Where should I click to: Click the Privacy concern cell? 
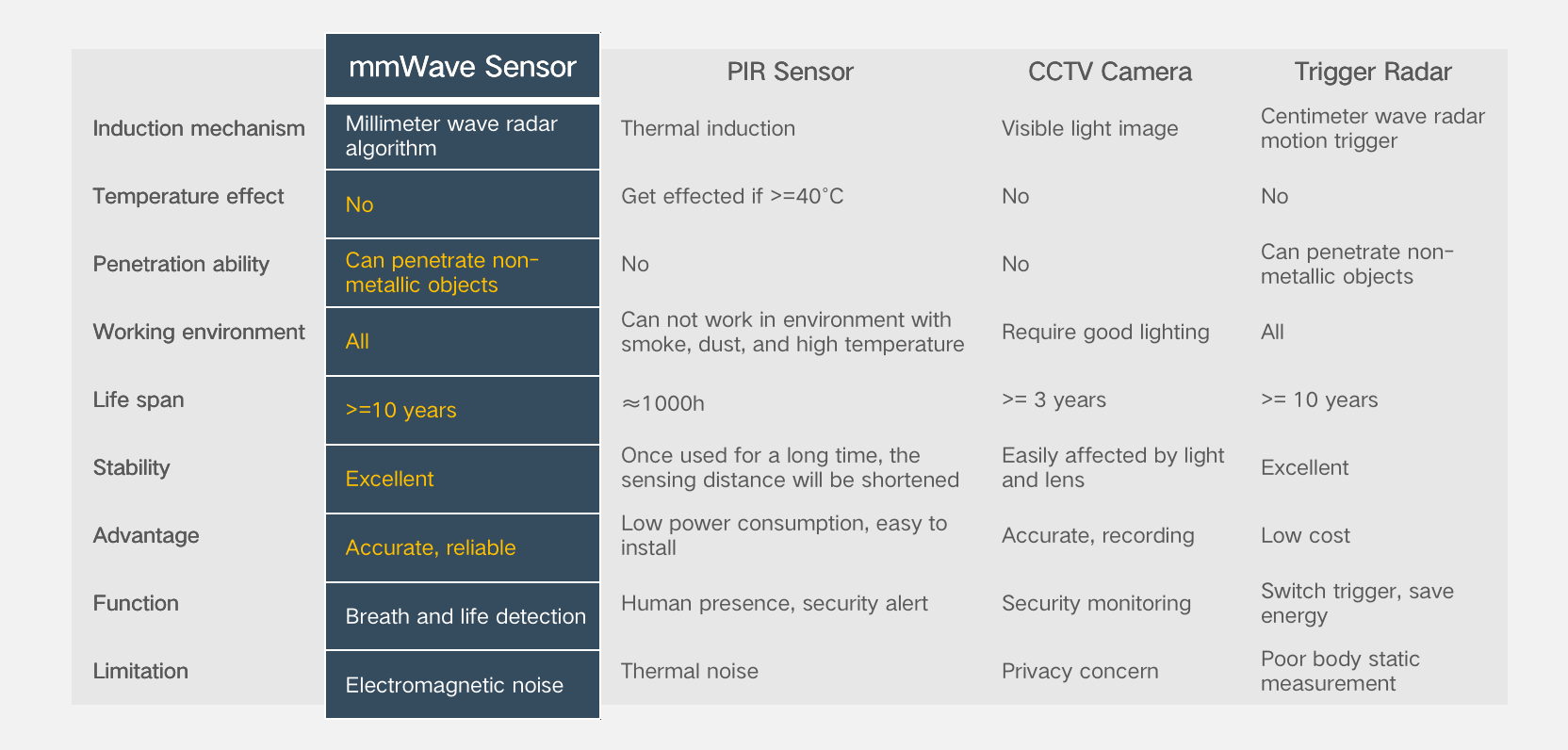coord(1080,671)
